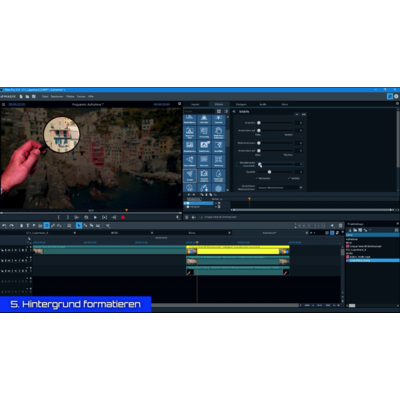Click the redo arrow in timeline toolbar
400x400 pixels.
[x=11, y=226]
